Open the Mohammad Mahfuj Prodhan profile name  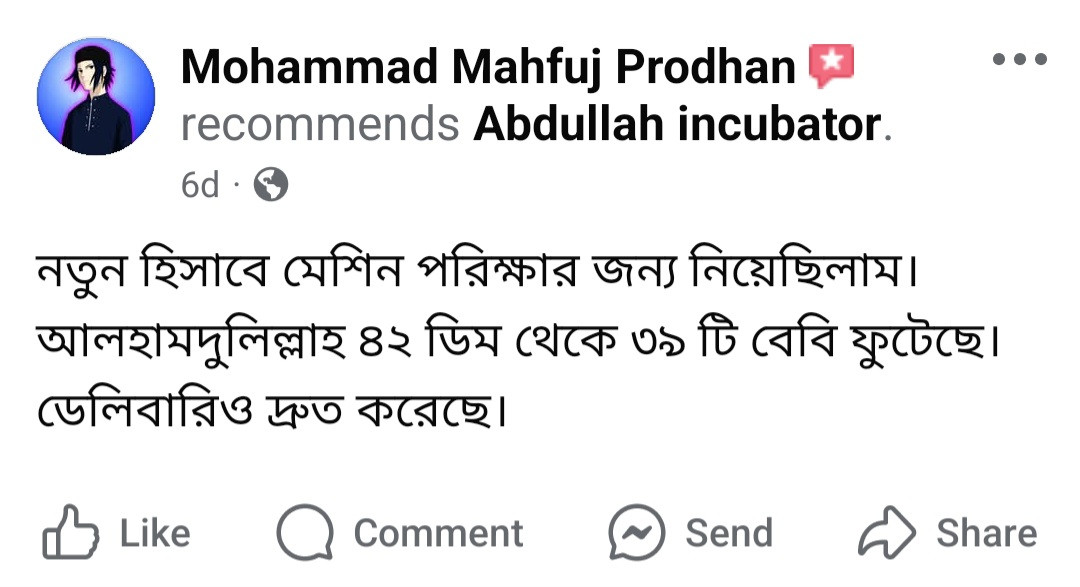[x=488, y=68]
